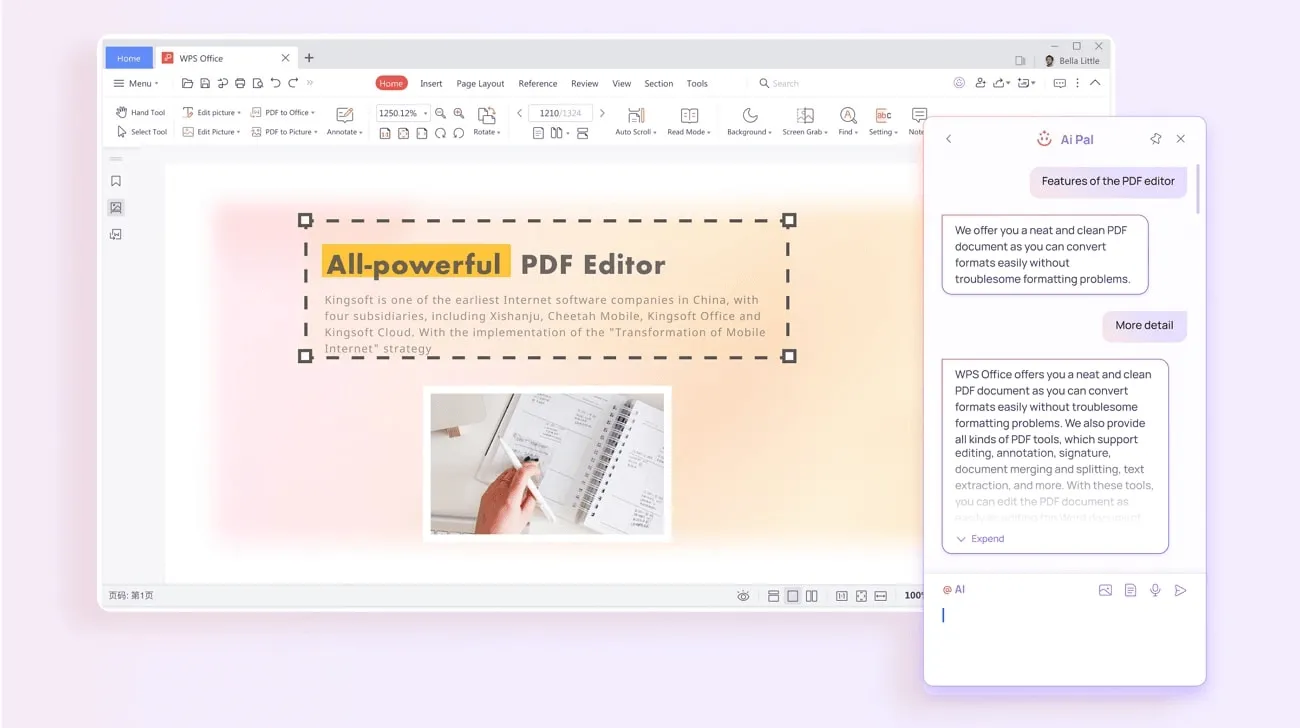Expand the PDF to Office dropdown
Viewport: 1300px width, 728px height.
click(x=283, y=112)
